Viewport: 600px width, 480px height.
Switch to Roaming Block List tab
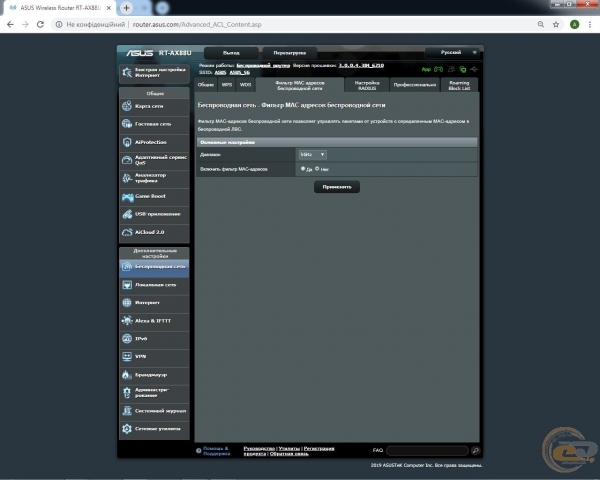[x=459, y=85]
